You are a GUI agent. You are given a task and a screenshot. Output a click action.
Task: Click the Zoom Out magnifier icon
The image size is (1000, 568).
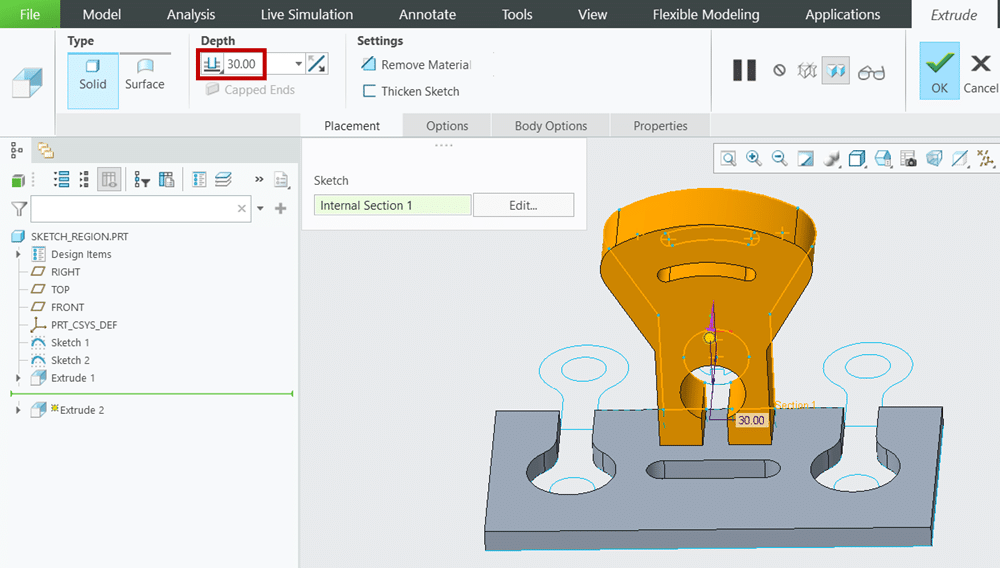pyautogui.click(x=779, y=158)
